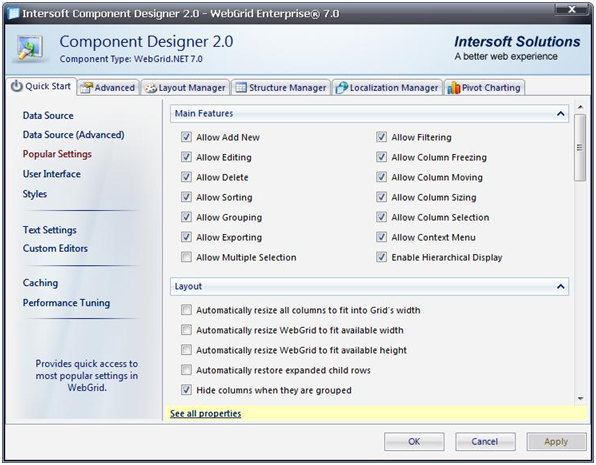Click the Quick Start power icon
Screen dimensions: 596x465
tap(17, 86)
